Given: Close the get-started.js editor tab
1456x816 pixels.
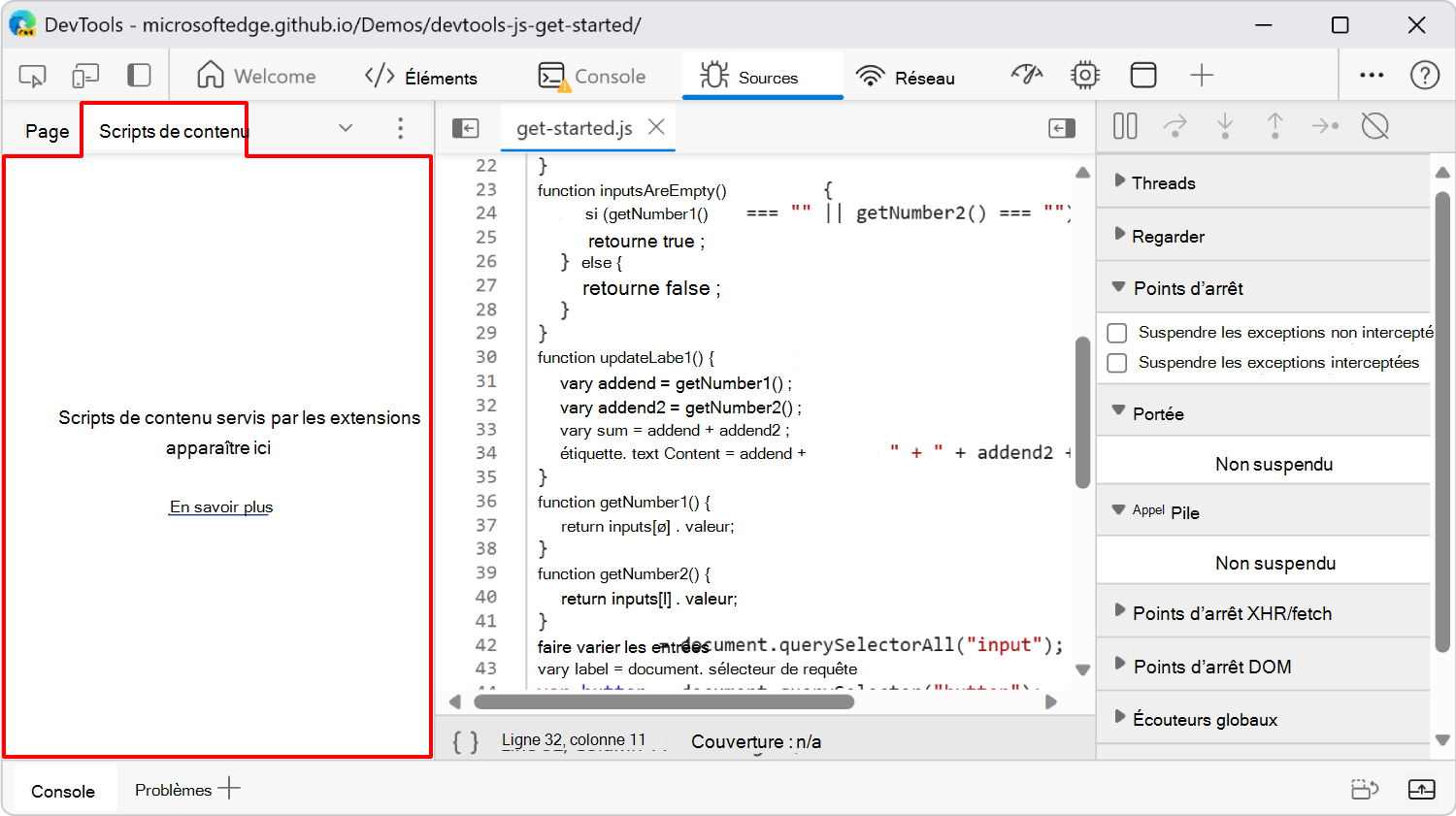Looking at the screenshot, I should coord(655,126).
